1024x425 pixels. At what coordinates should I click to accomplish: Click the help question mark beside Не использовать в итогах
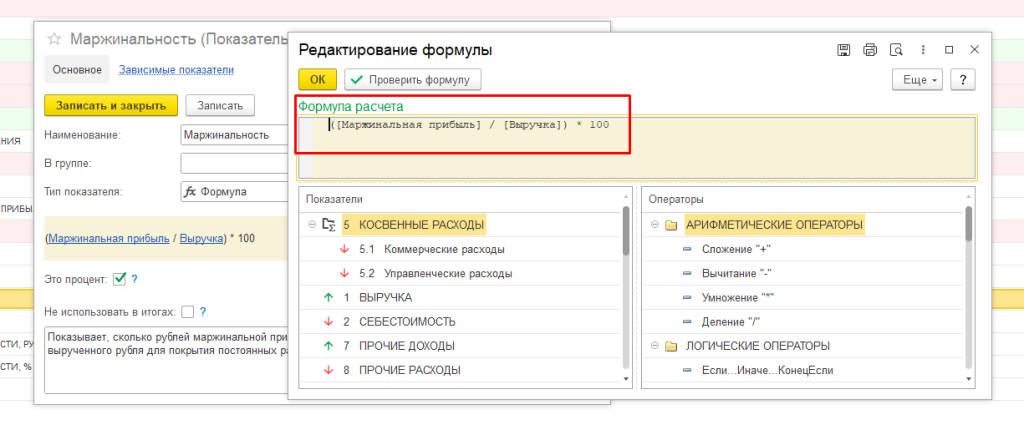[203, 312]
